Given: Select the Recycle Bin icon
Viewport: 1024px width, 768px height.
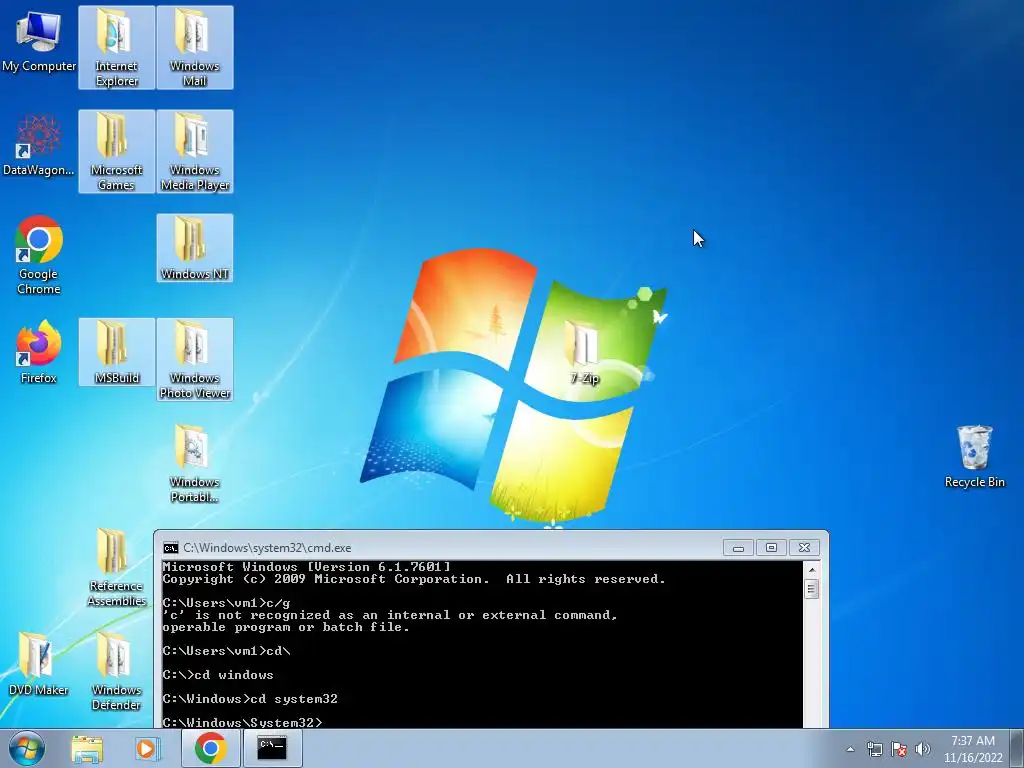Looking at the screenshot, I should click(974, 455).
